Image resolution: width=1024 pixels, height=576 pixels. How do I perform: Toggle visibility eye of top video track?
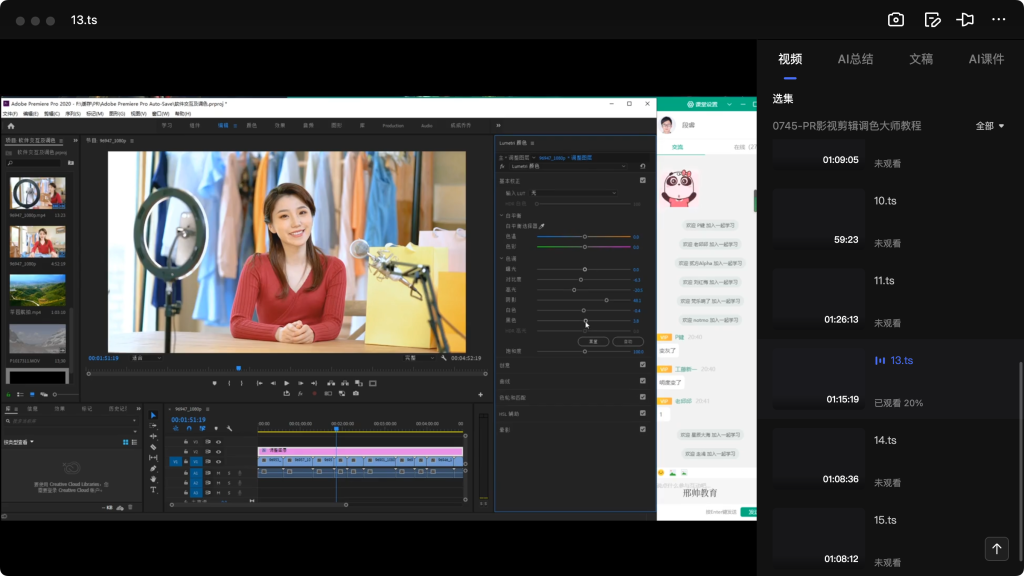[219, 442]
